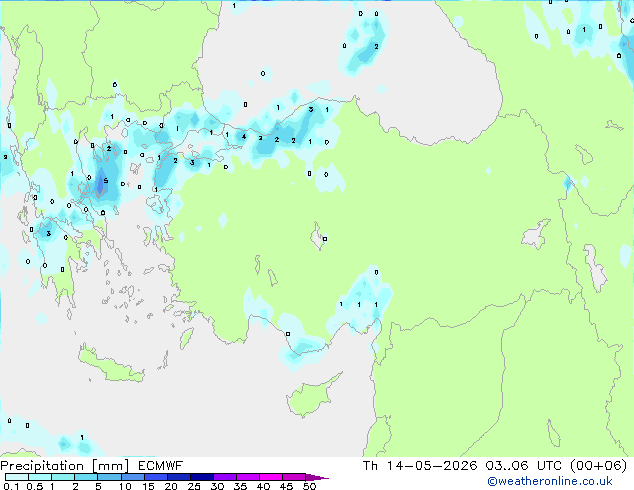This screenshot has height=490, width=634.
Task: Choose the 40–45 mm magenta legend box
Action: tap(271, 477)
